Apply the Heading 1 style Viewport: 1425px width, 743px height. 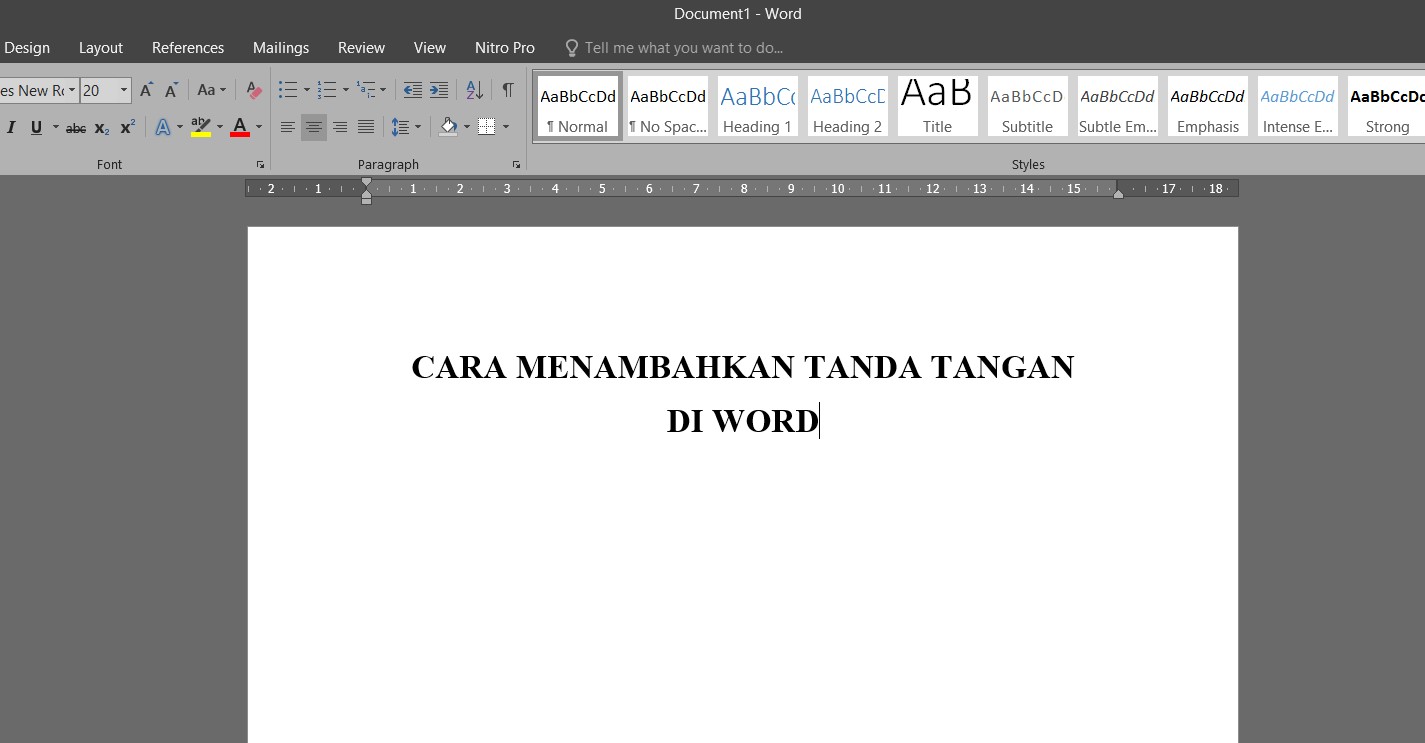(758, 106)
